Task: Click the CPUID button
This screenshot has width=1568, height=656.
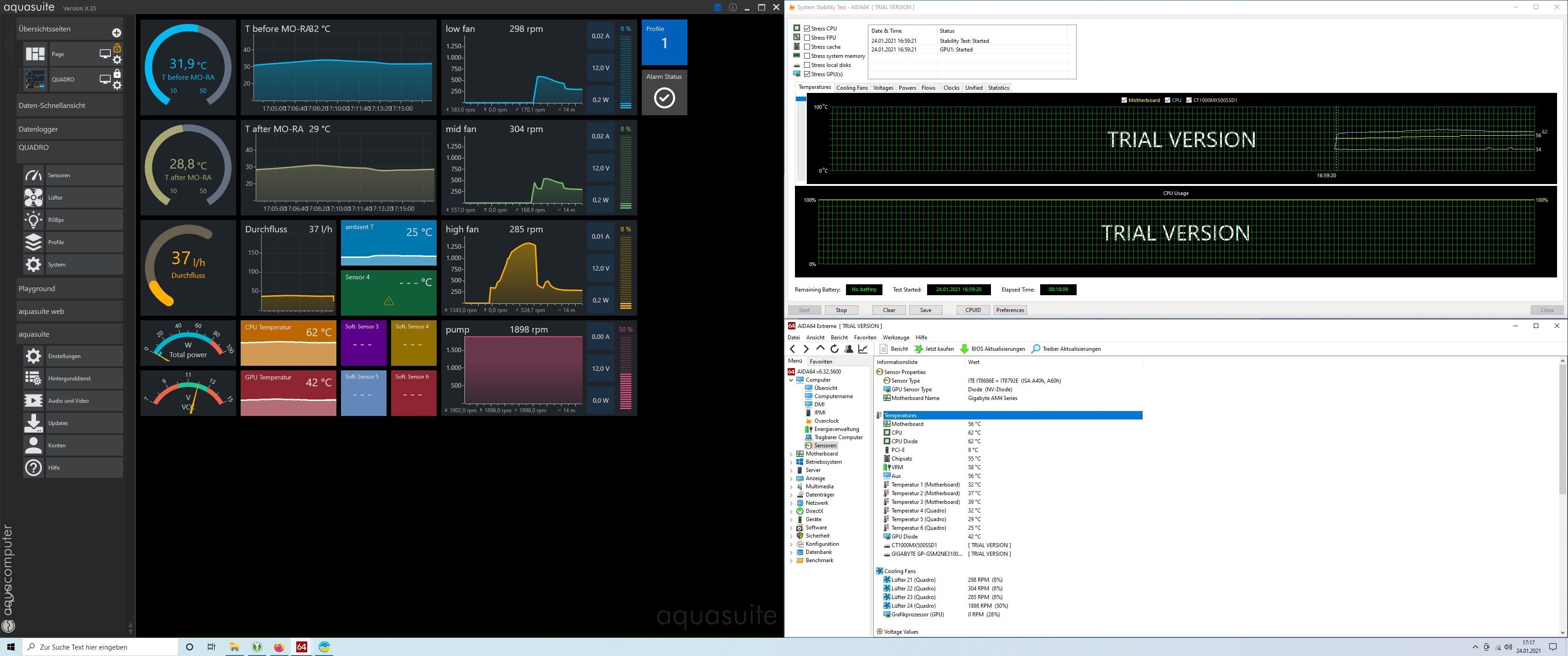Action: click(973, 310)
